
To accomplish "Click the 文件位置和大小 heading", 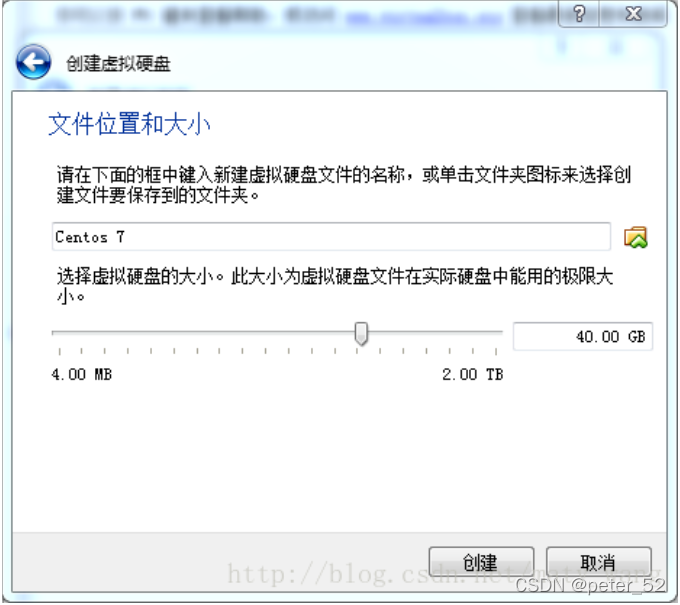I will pos(129,124).
